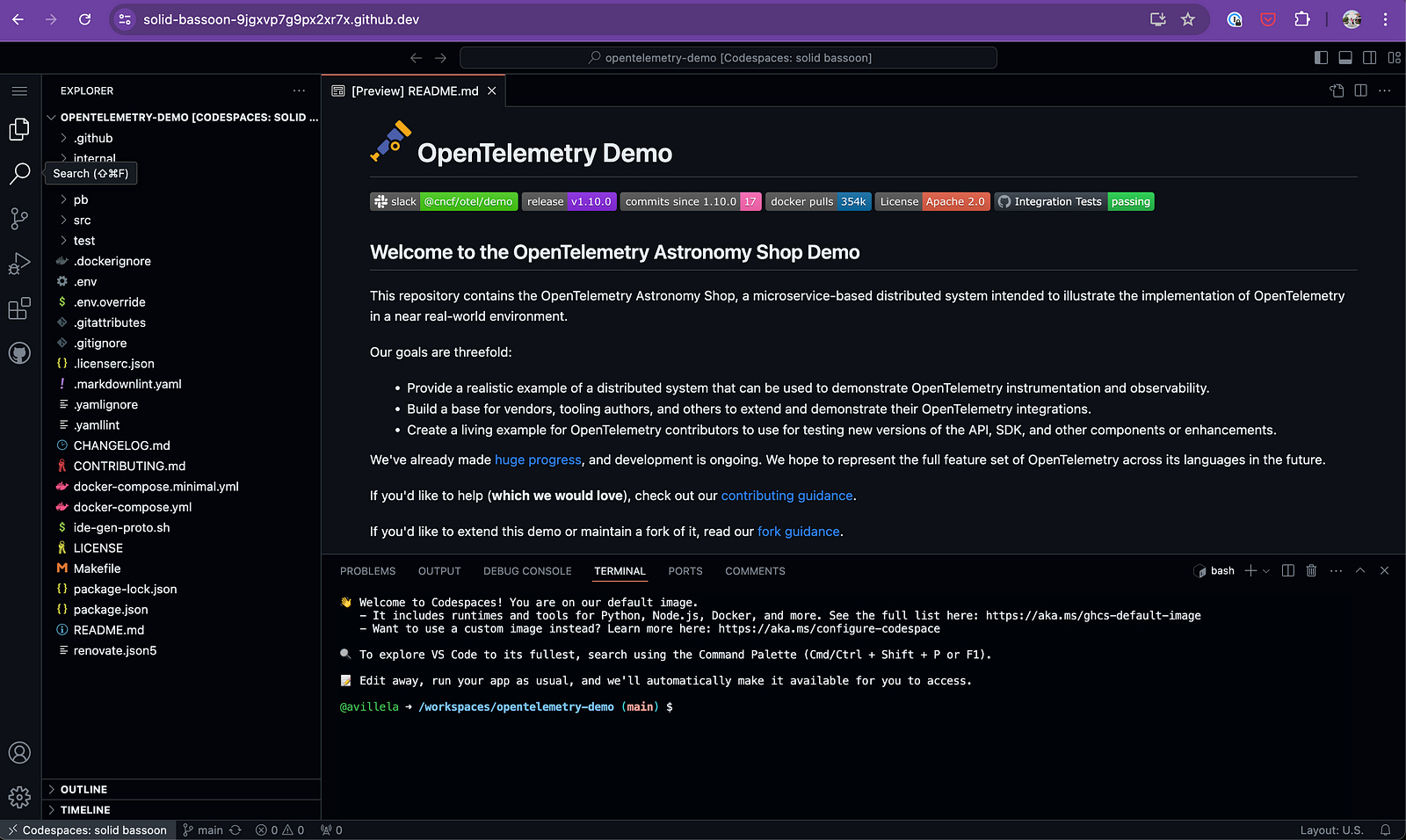Open the terminal profile dropdown arrow
This screenshot has height=840, width=1406.
[1267, 570]
